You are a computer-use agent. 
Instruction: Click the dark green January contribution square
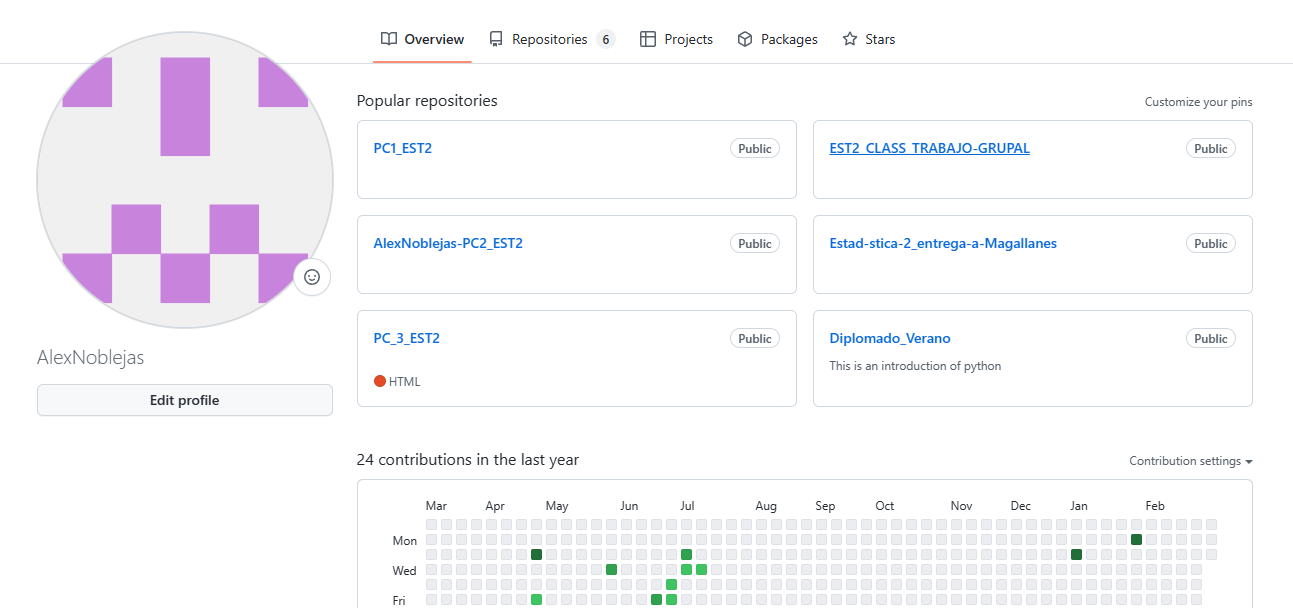[x=1076, y=554]
